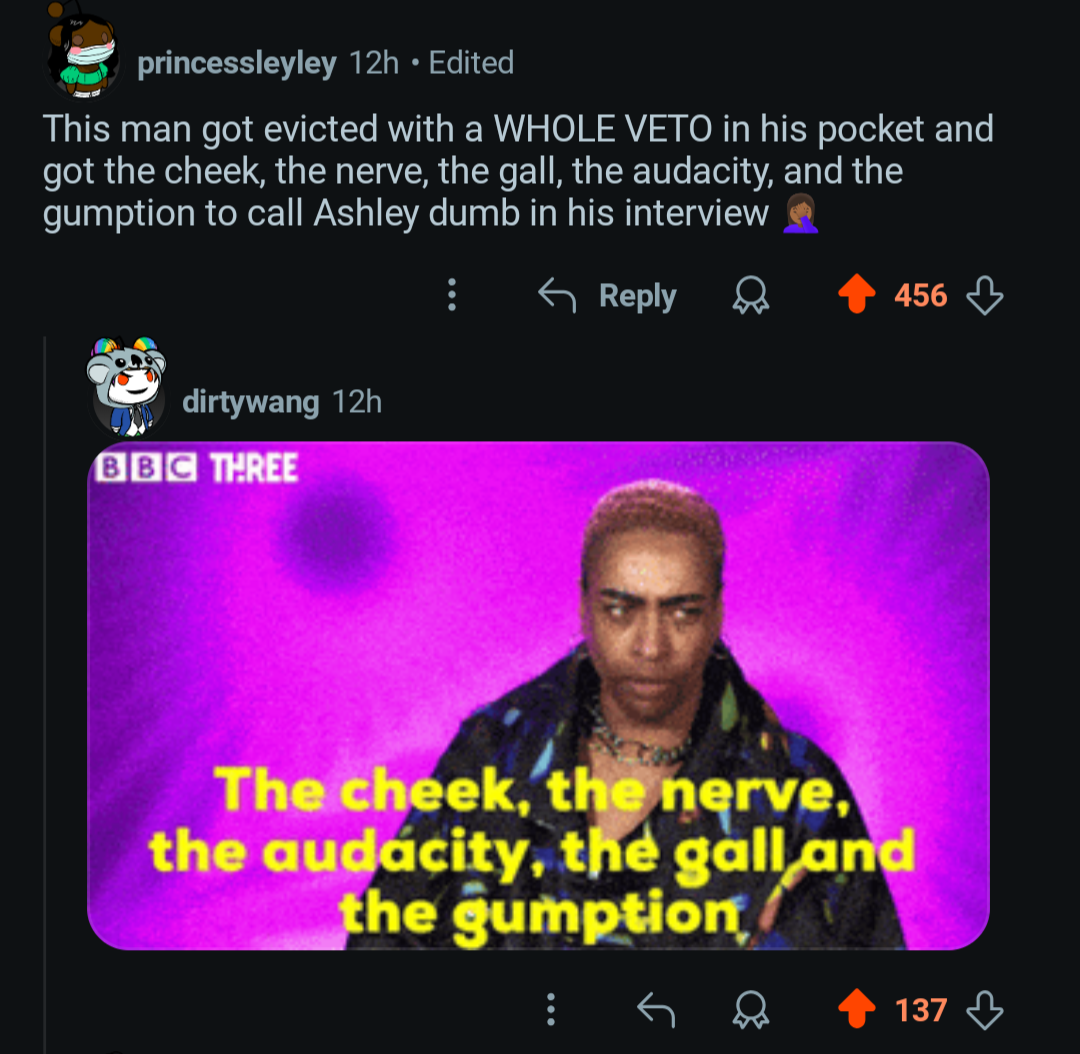Upvote dirtywang's GIF reply
The width and height of the screenshot is (1080, 1054).
(856, 1009)
